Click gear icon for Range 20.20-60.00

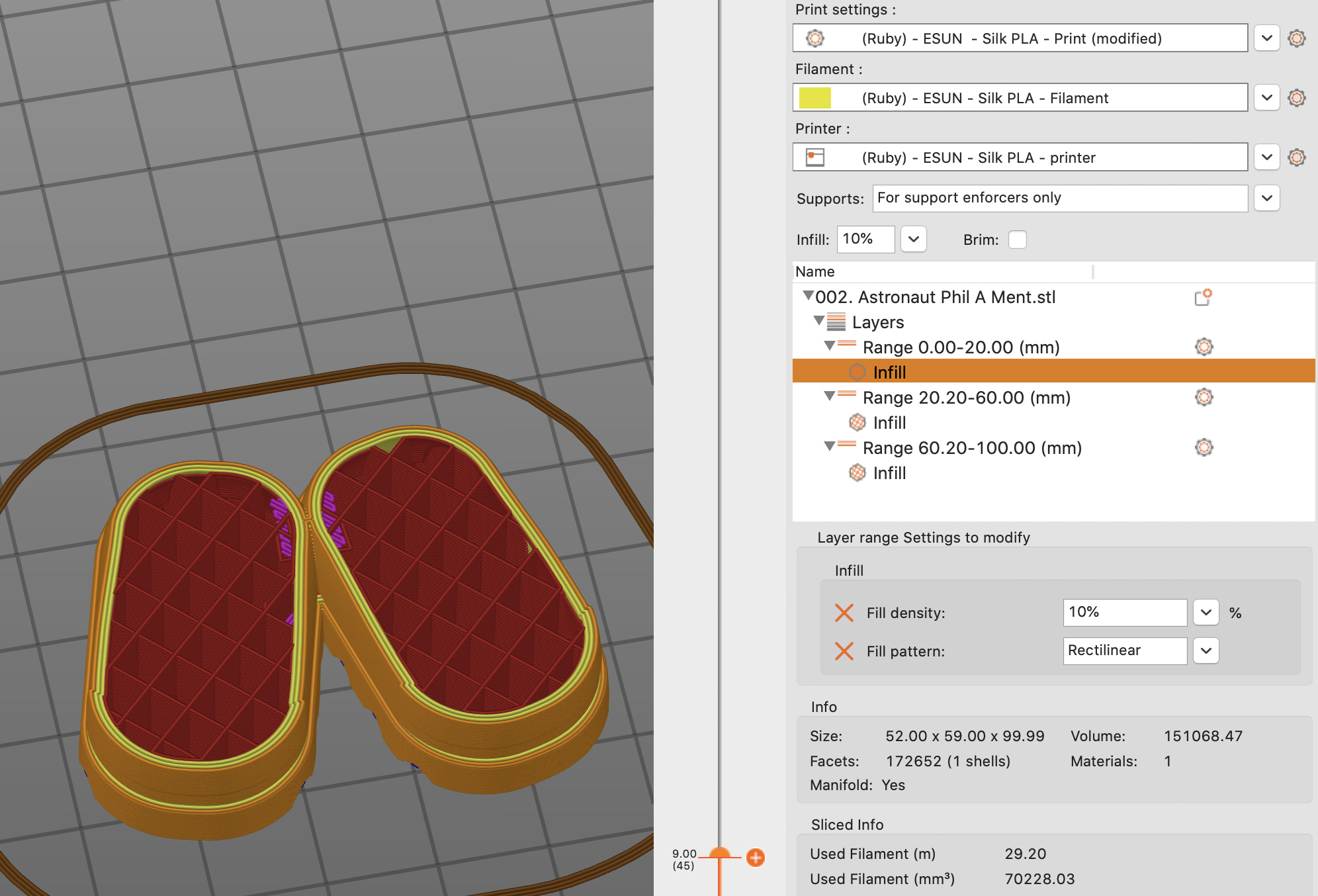click(1204, 397)
